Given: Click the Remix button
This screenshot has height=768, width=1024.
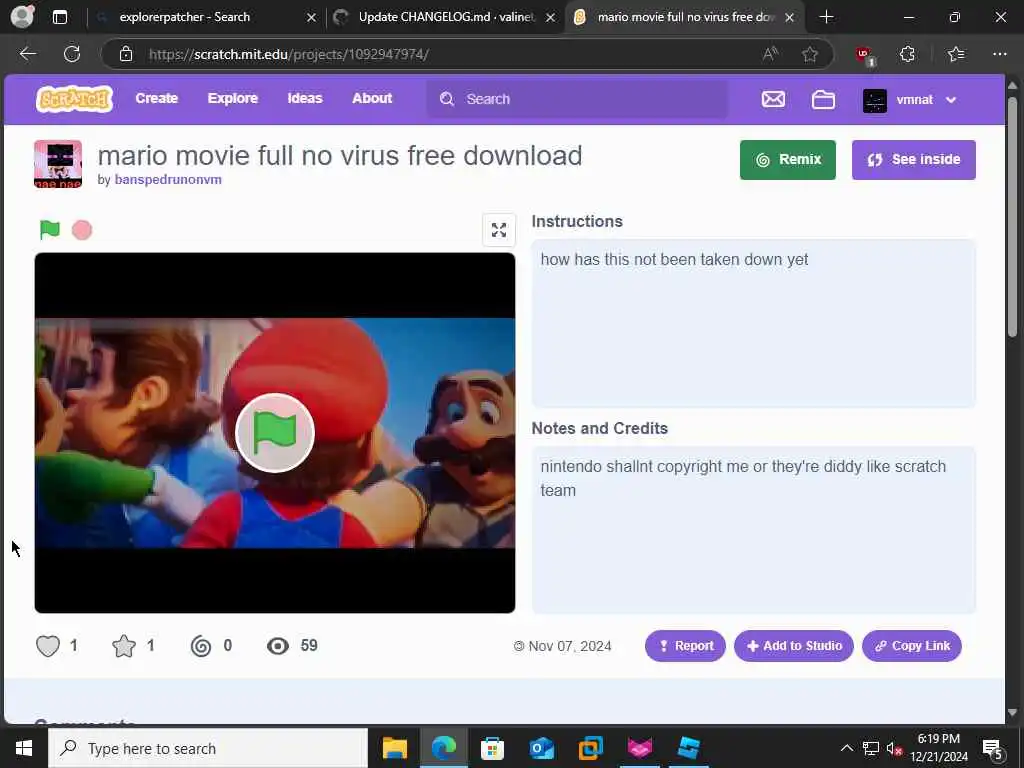Looking at the screenshot, I should pos(788,159).
